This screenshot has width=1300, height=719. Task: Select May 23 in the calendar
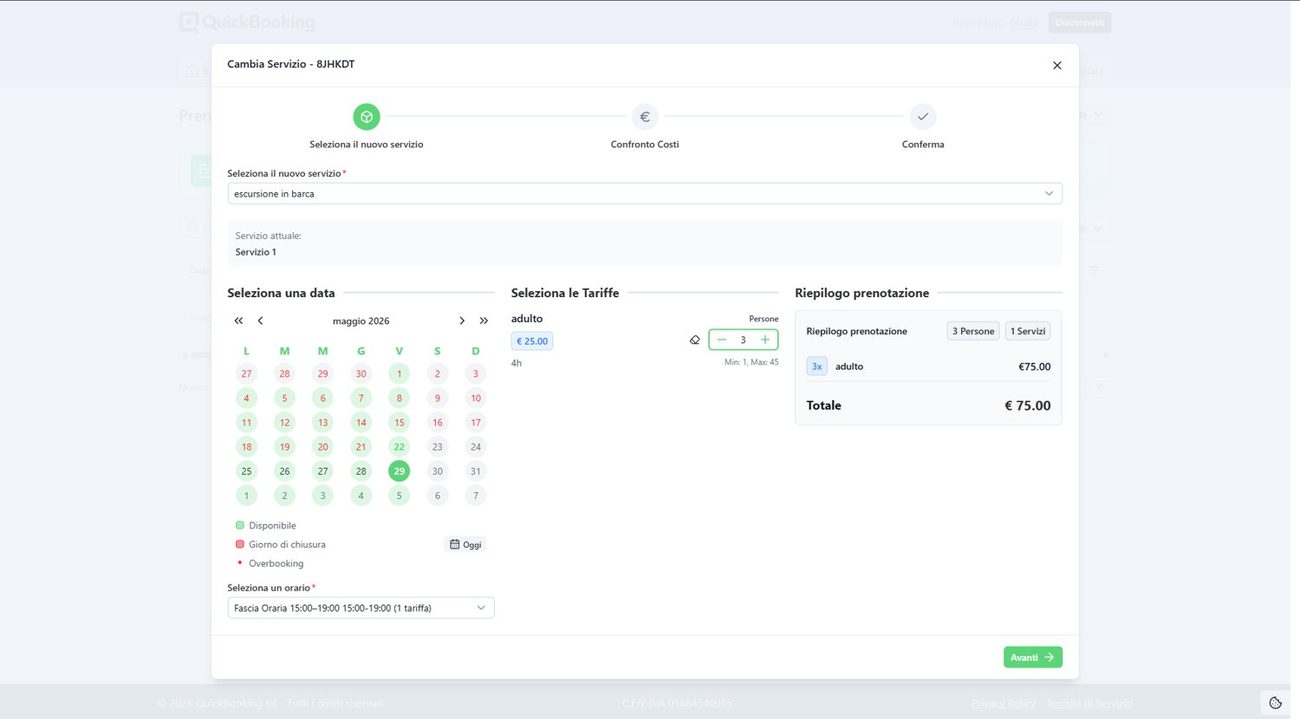pos(437,447)
